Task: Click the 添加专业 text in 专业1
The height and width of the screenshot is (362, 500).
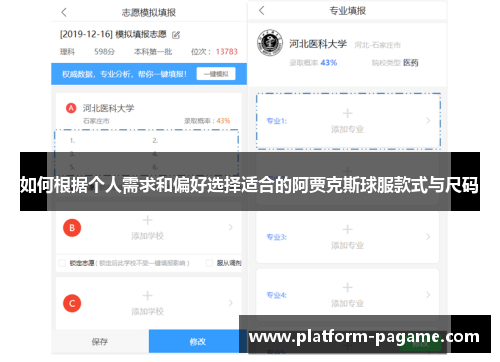Action: pos(347,129)
